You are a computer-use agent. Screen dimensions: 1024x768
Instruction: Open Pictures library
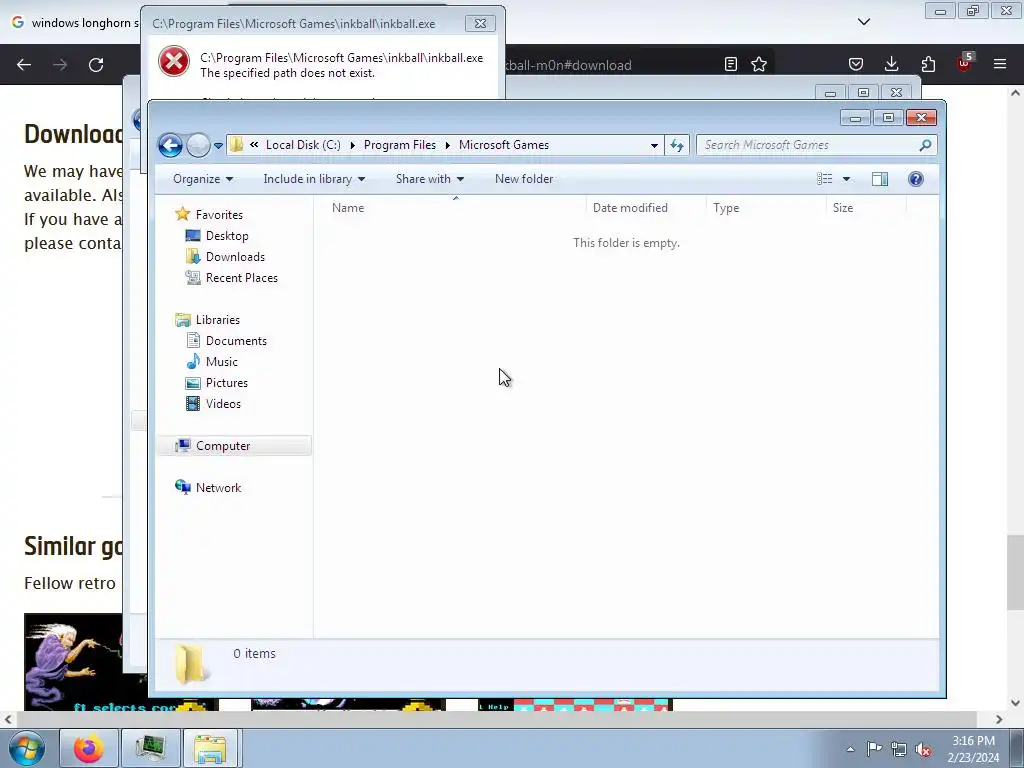click(227, 383)
